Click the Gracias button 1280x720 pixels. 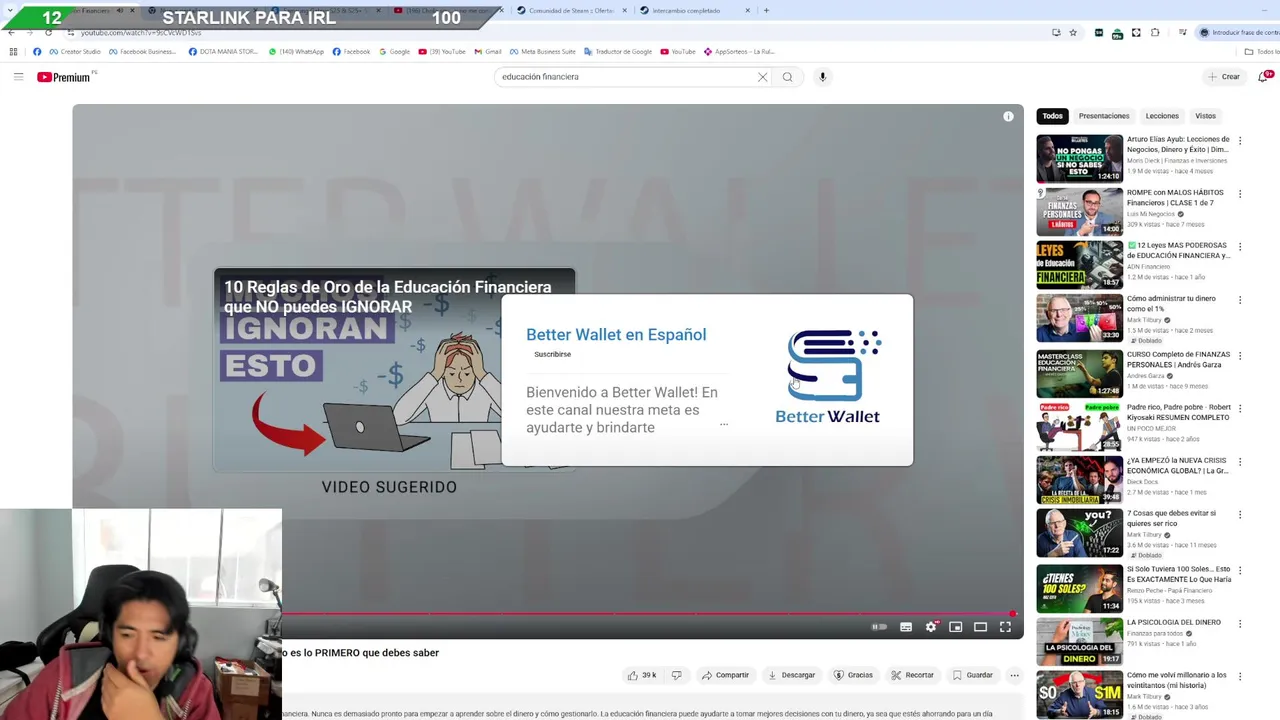pyautogui.click(x=853, y=675)
